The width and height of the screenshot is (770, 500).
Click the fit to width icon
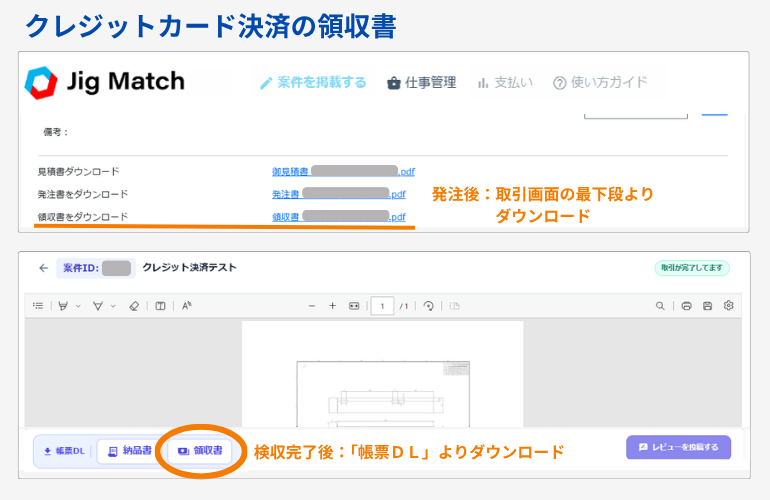354,306
